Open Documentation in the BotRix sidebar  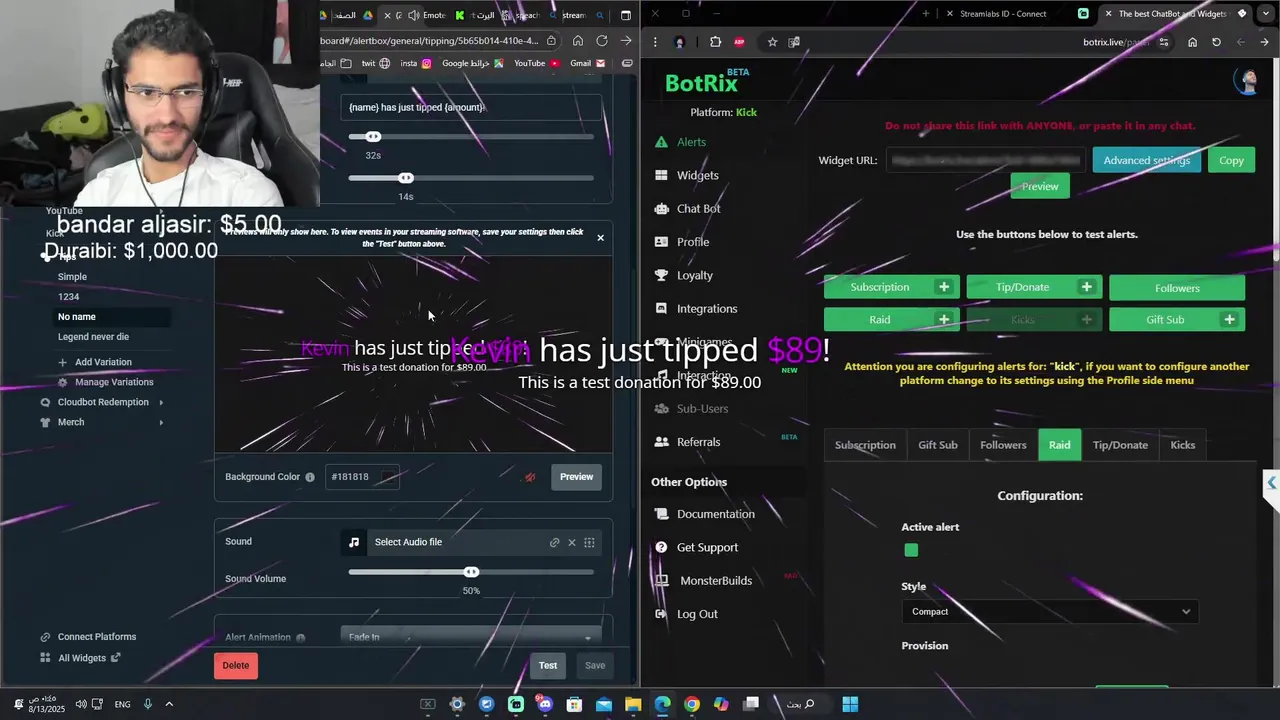715,514
